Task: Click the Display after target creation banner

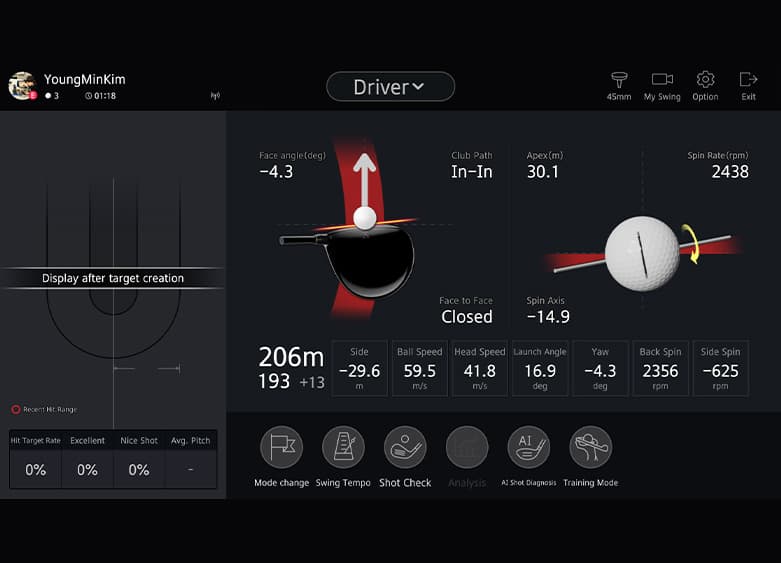Action: (x=113, y=279)
